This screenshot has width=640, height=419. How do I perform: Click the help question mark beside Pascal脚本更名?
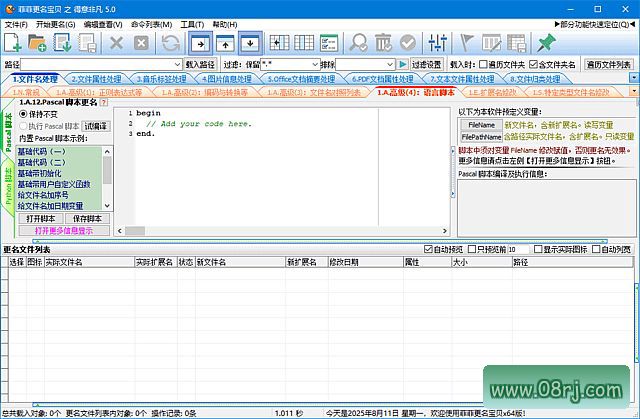104,102
